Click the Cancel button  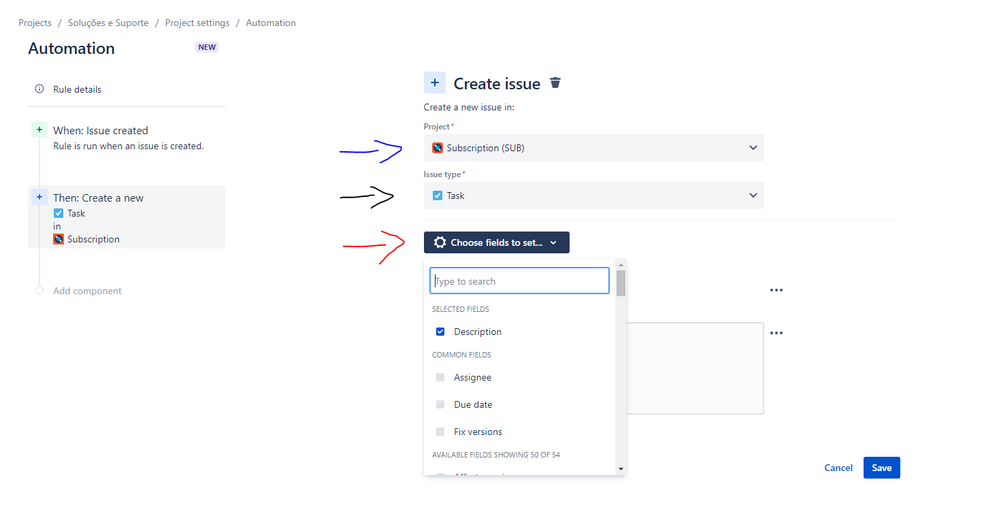click(x=838, y=468)
